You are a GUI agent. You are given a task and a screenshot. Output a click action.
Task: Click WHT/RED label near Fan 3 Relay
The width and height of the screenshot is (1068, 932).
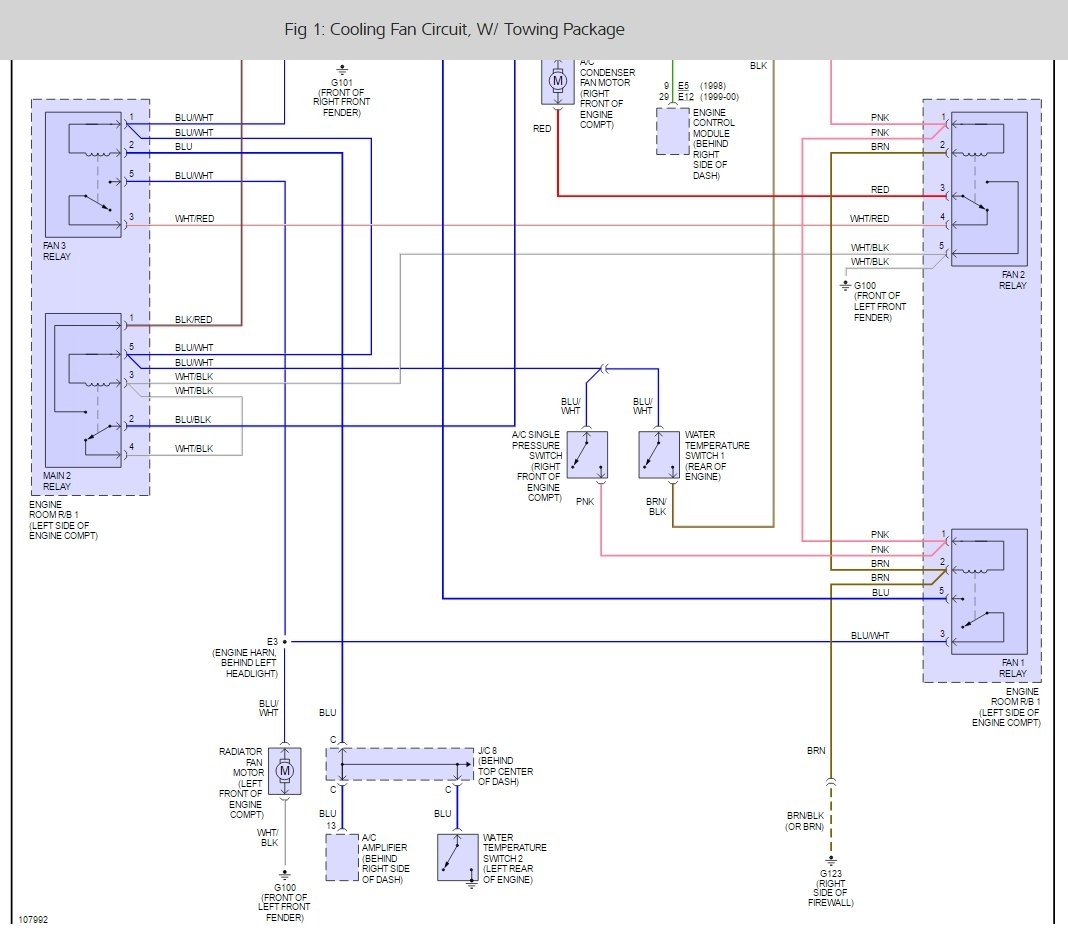click(x=194, y=219)
